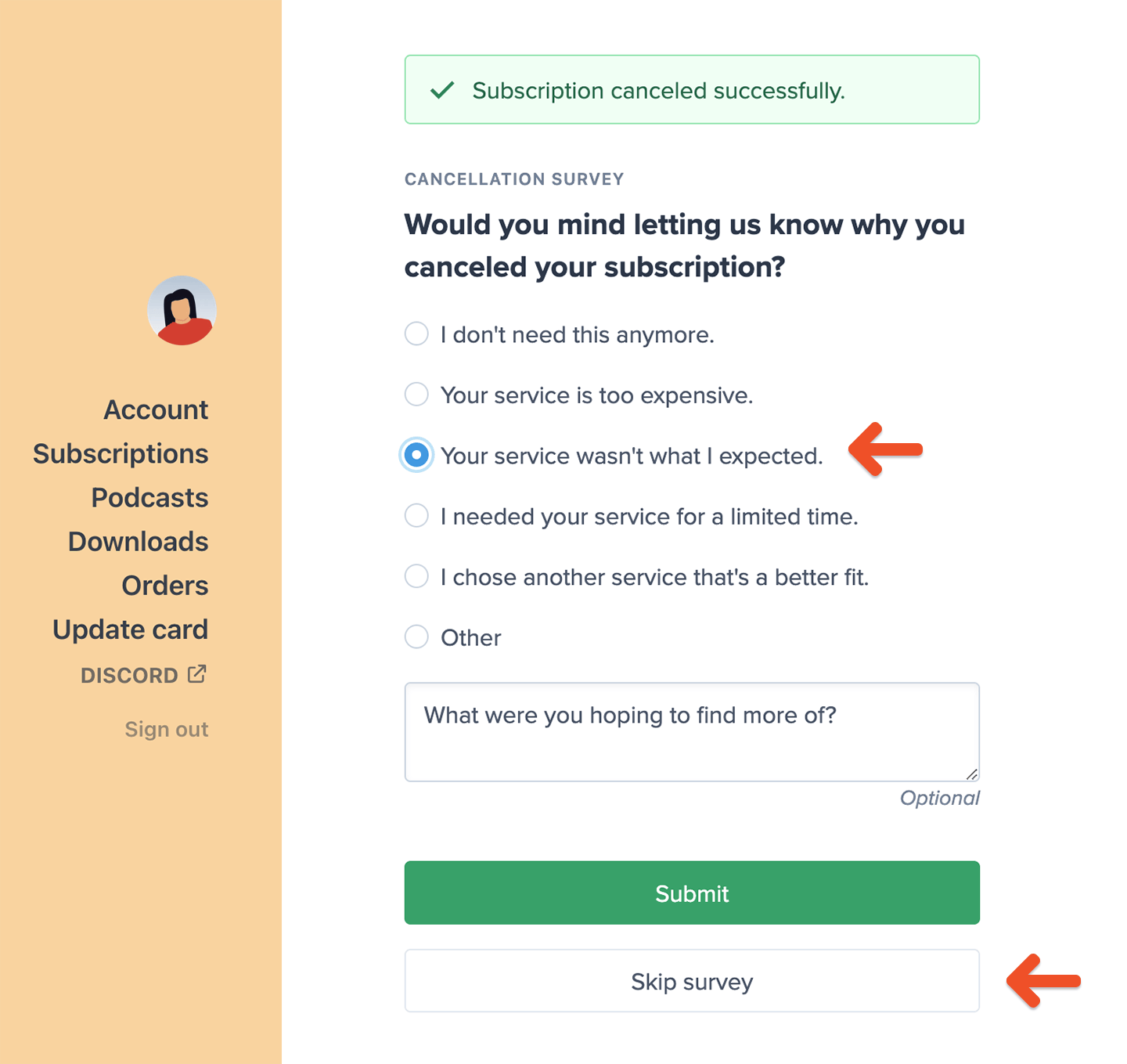Viewport: 1127px width, 1064px height.
Task: Select "I don't need this anymore" option
Action: click(x=416, y=334)
